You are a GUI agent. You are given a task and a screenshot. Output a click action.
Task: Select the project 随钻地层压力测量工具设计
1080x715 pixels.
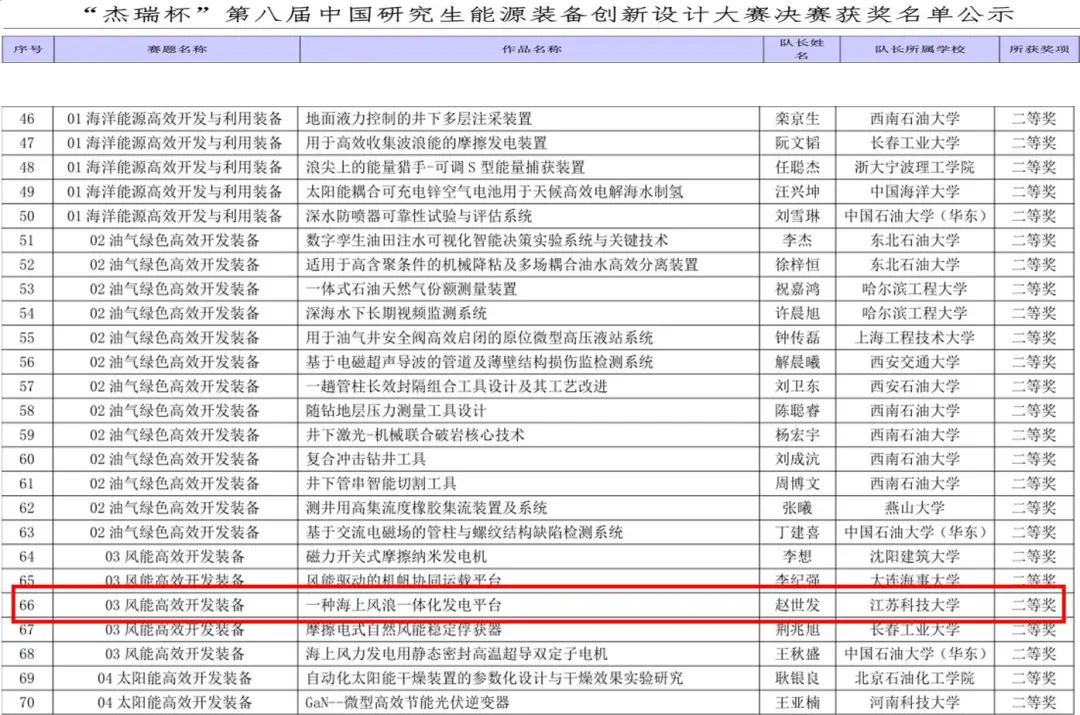[x=396, y=411]
